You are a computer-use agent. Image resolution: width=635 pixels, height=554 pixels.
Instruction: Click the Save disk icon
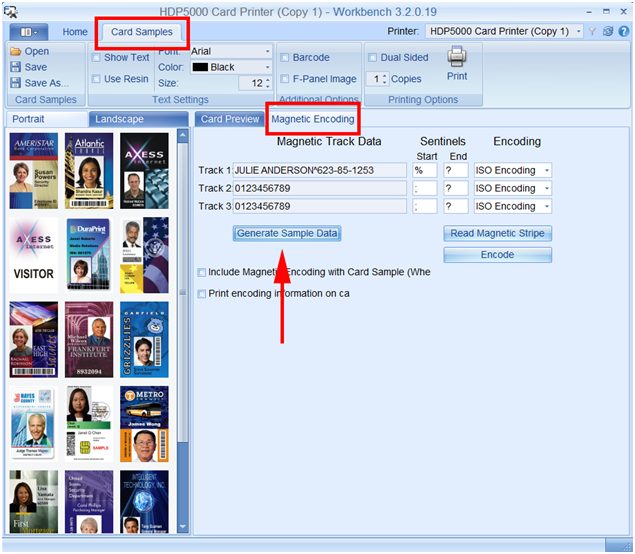pyautogui.click(x=14, y=68)
